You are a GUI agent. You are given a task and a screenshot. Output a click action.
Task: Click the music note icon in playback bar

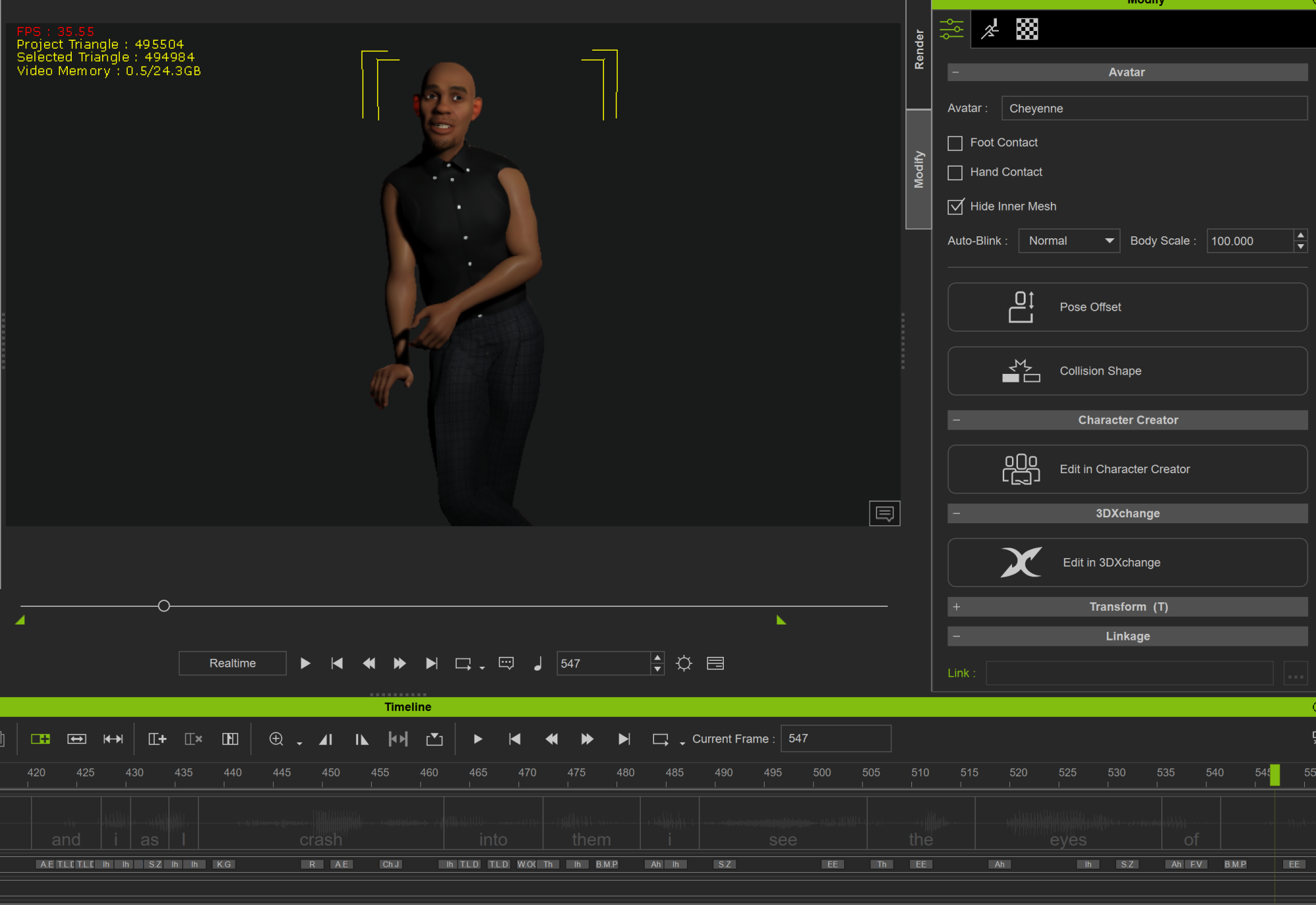[x=538, y=663]
